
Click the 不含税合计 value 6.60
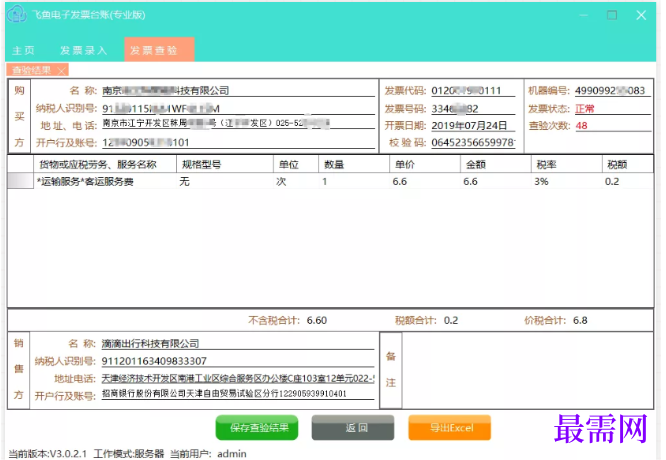tap(317, 321)
